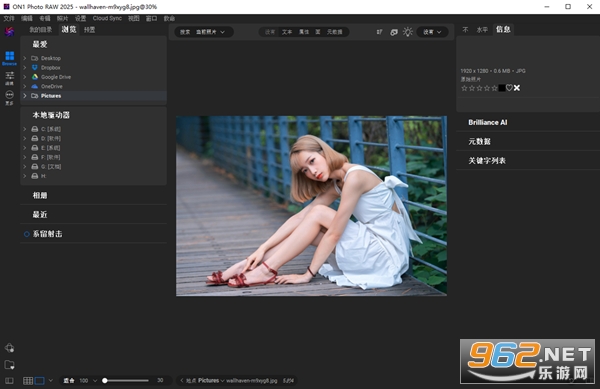
Task: Click the tag stack icon in toolbar
Action: pyautogui.click(x=394, y=32)
